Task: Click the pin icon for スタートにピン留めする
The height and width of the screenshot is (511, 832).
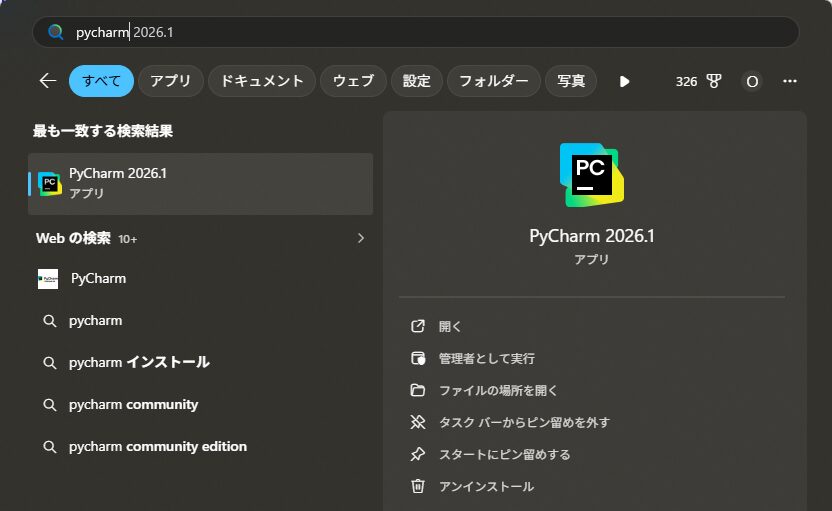Action: [418, 454]
